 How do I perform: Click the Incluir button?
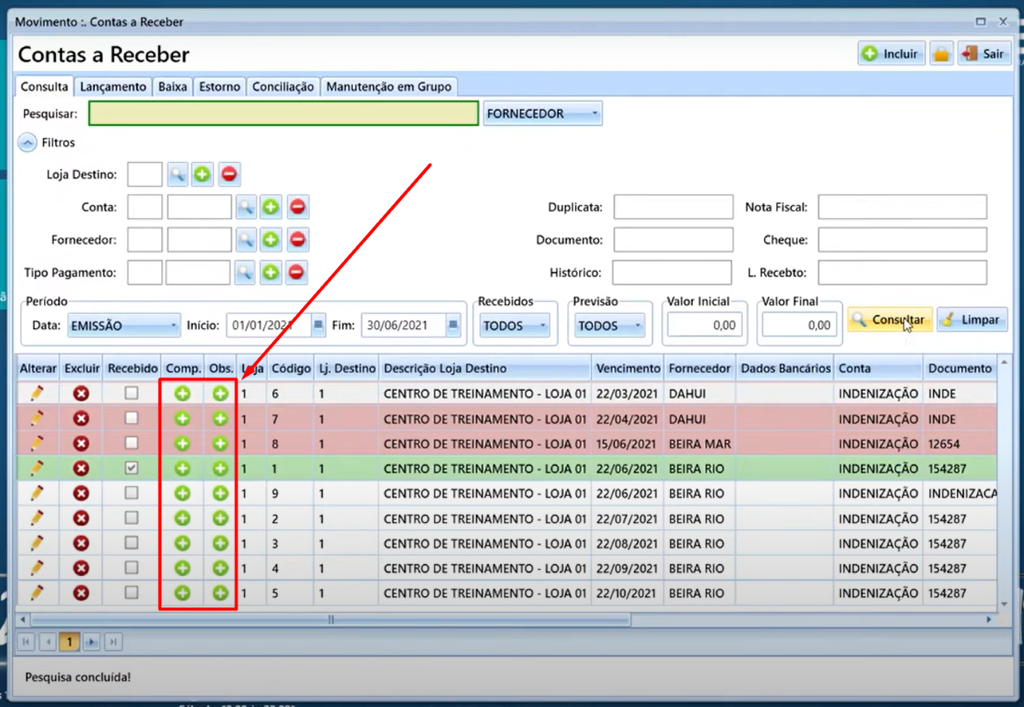tap(891, 54)
